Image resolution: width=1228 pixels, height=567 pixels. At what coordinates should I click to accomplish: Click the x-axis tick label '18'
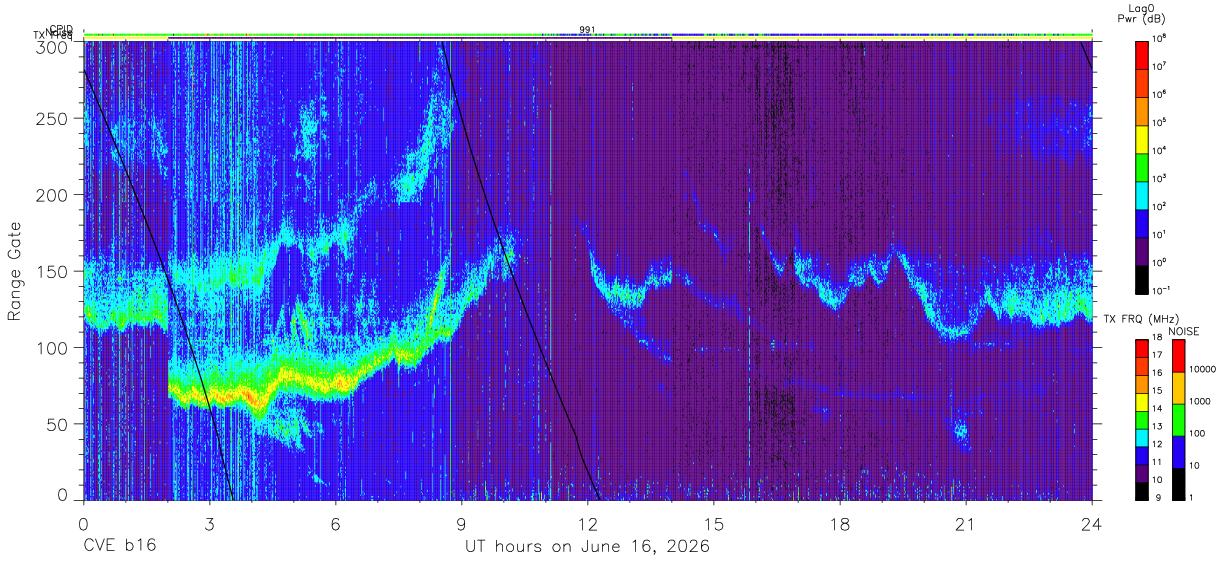click(x=840, y=523)
